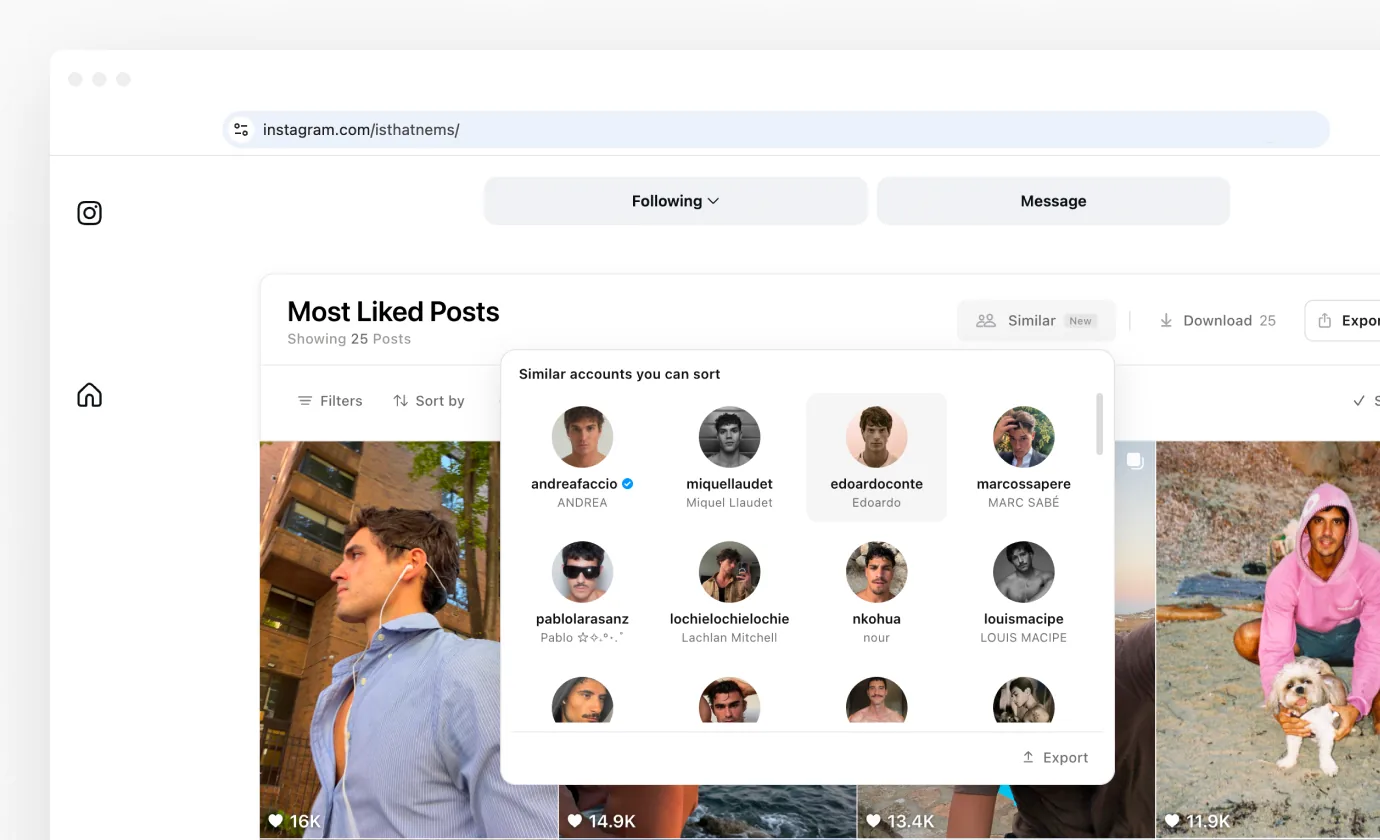Viewport: 1380px width, 840px height.
Task: Click the andreafaccio verified badge
Action: tap(628, 484)
